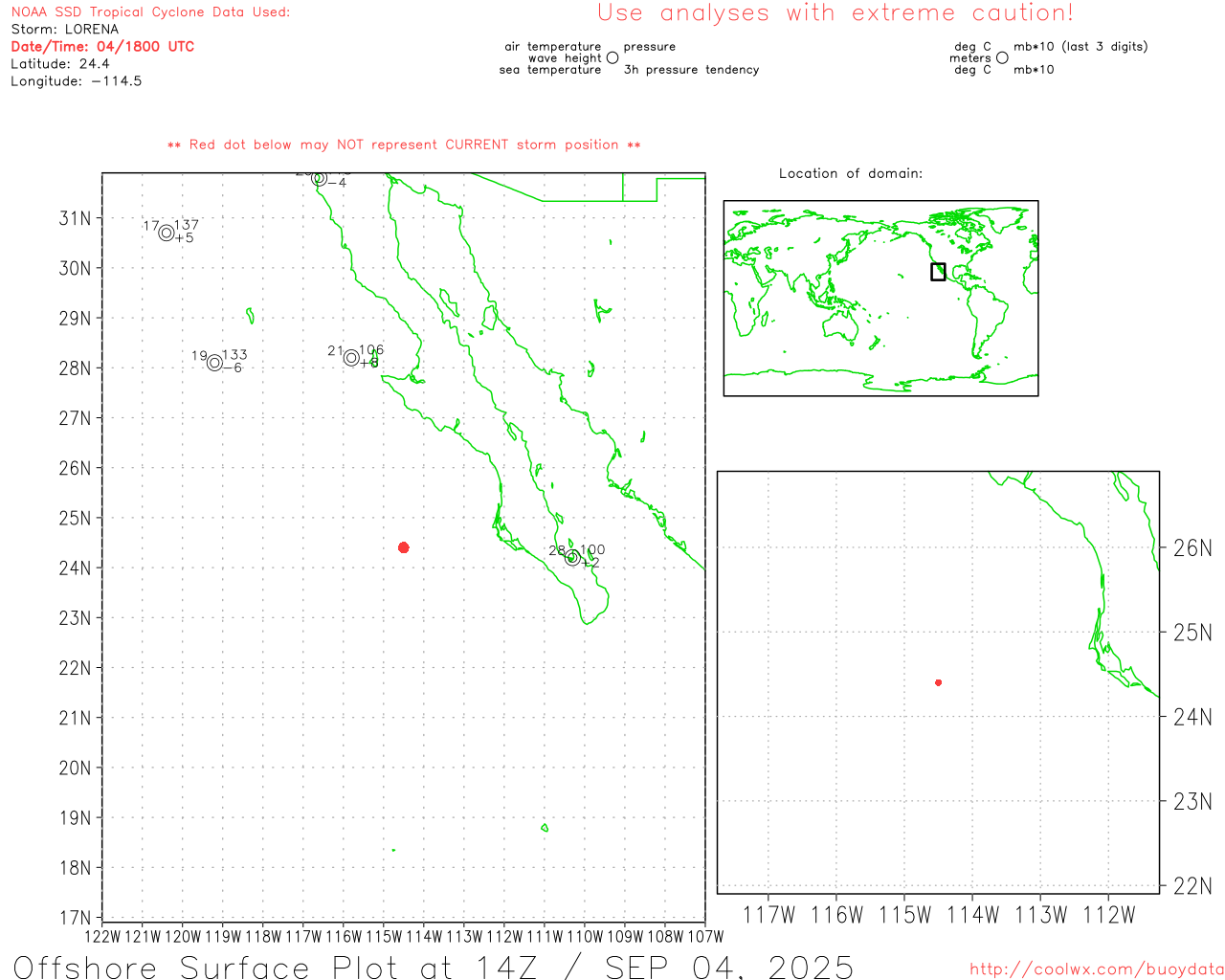The height and width of the screenshot is (980, 1225).
Task: Click the red dot disclaimer notice above map
Action: tap(404, 145)
